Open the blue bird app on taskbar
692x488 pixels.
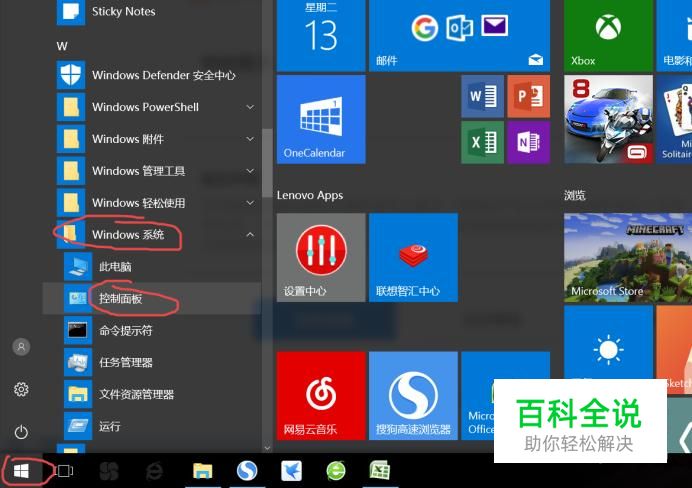291,471
